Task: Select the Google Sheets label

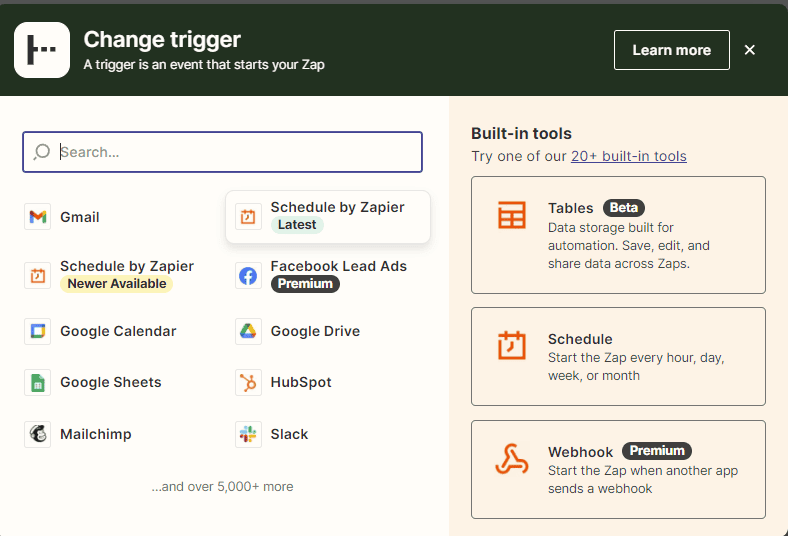Action: tap(111, 382)
